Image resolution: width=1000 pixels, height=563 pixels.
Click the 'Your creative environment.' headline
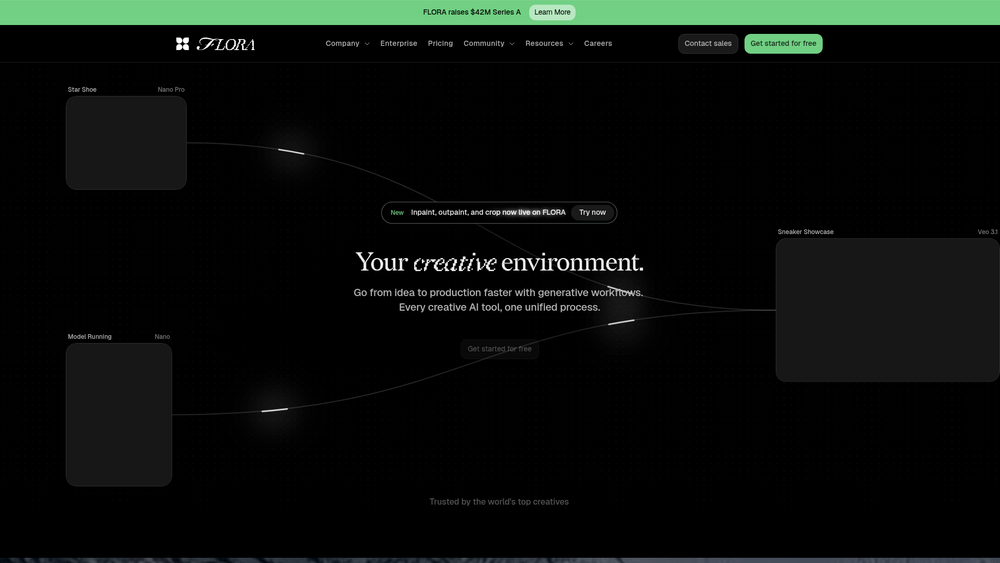click(x=499, y=262)
